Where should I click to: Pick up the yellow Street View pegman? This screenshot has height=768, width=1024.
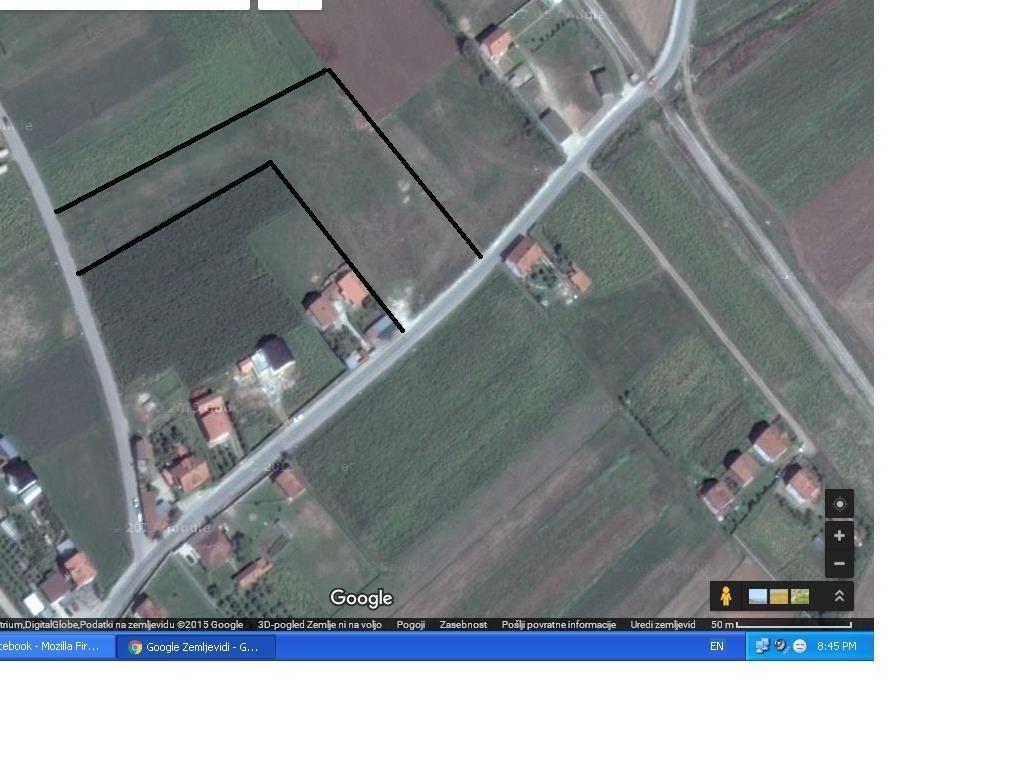pos(726,596)
